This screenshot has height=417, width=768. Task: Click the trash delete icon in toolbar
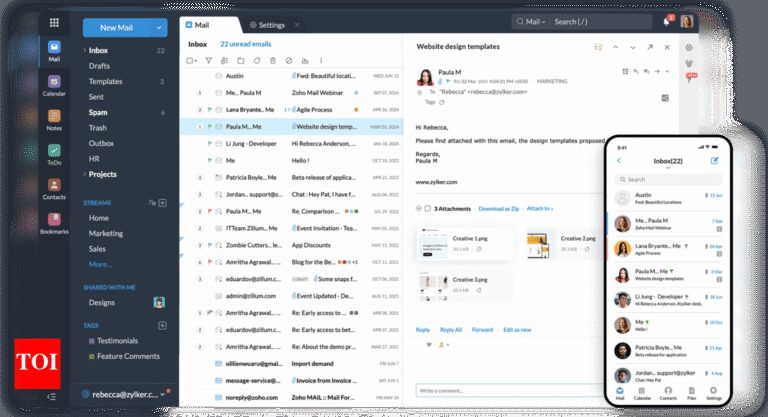coord(273,61)
